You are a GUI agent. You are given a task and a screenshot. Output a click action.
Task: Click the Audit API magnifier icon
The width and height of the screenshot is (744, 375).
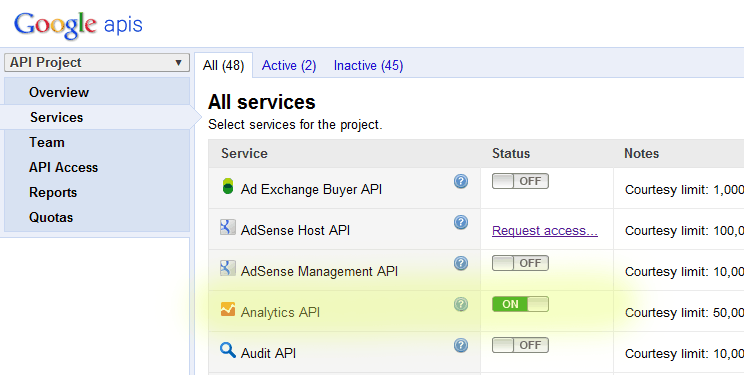(x=228, y=350)
